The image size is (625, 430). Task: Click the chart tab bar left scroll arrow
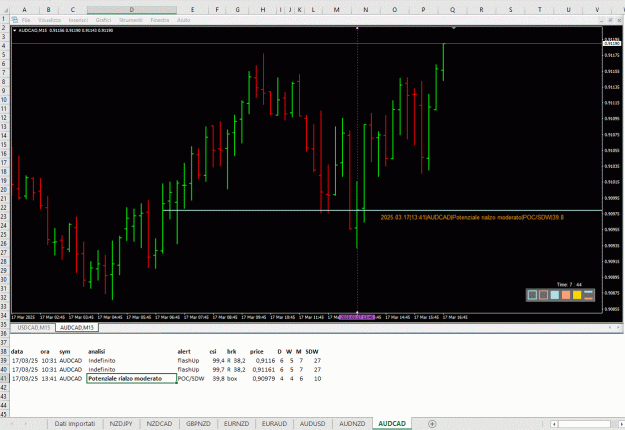tap(610, 328)
